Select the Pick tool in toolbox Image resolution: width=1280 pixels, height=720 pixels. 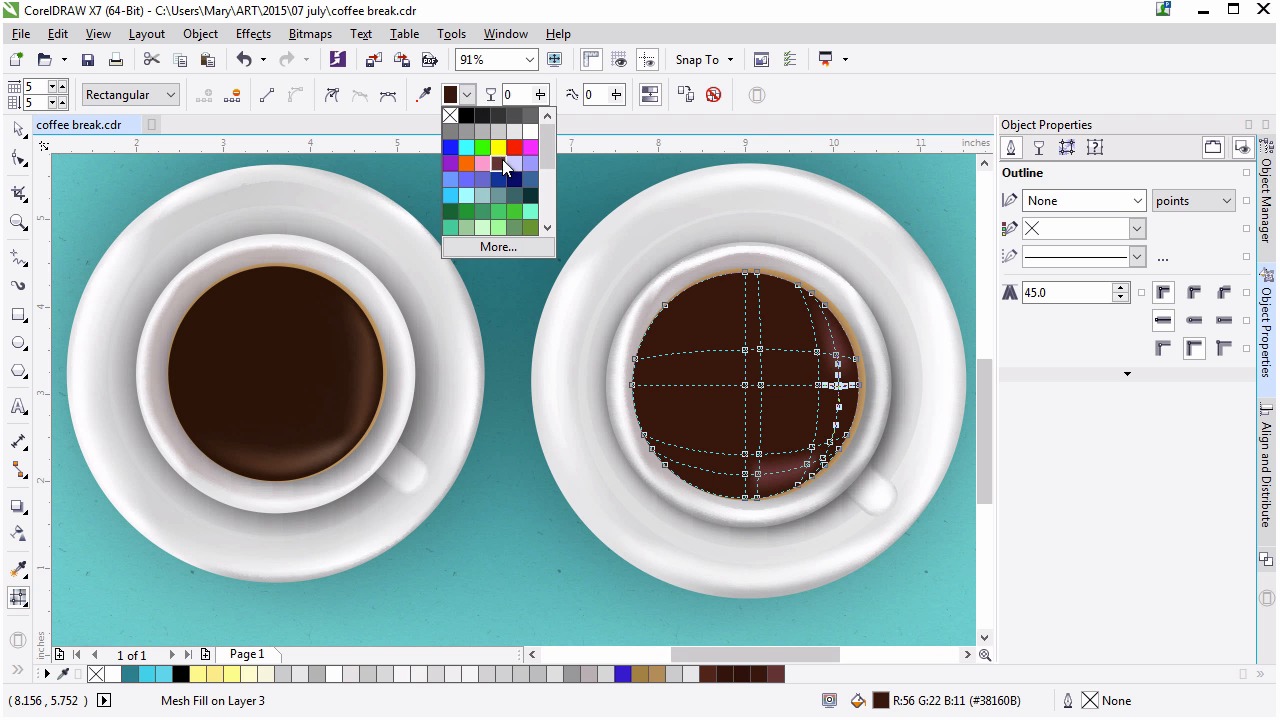pyautogui.click(x=18, y=130)
